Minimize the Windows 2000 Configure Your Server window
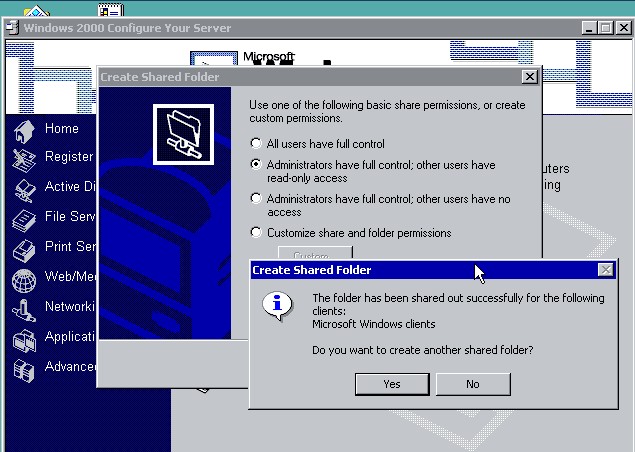Screen dimensions: 635x452 pos(589,28)
